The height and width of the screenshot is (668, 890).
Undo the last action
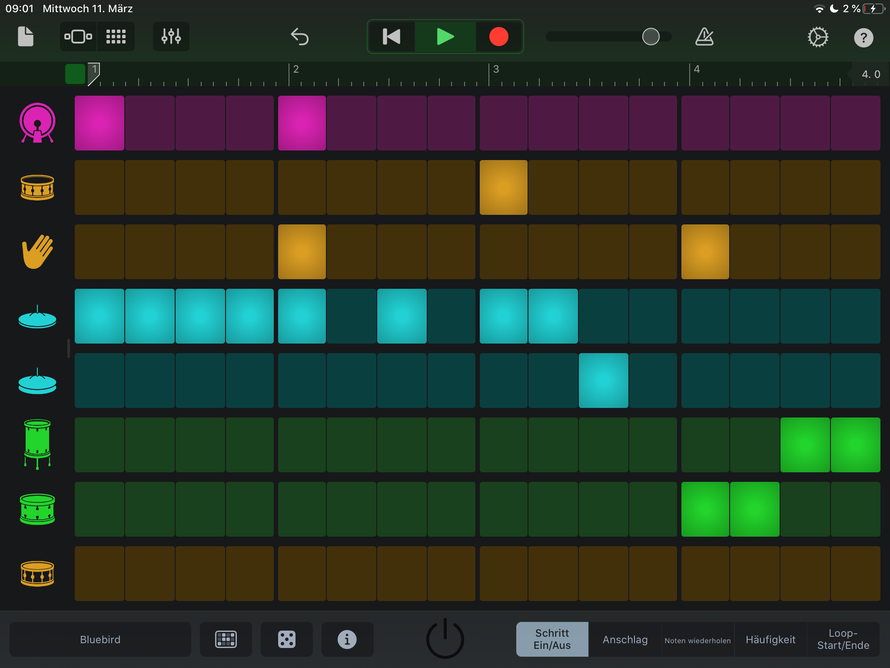[x=300, y=37]
